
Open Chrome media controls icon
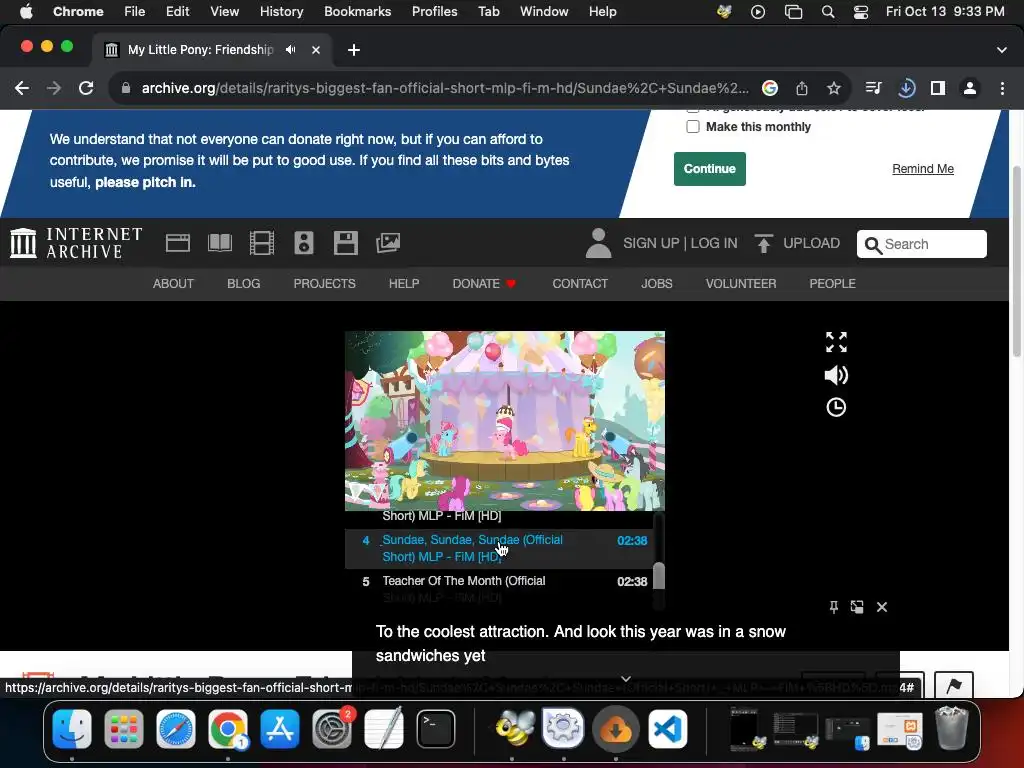pos(873,88)
